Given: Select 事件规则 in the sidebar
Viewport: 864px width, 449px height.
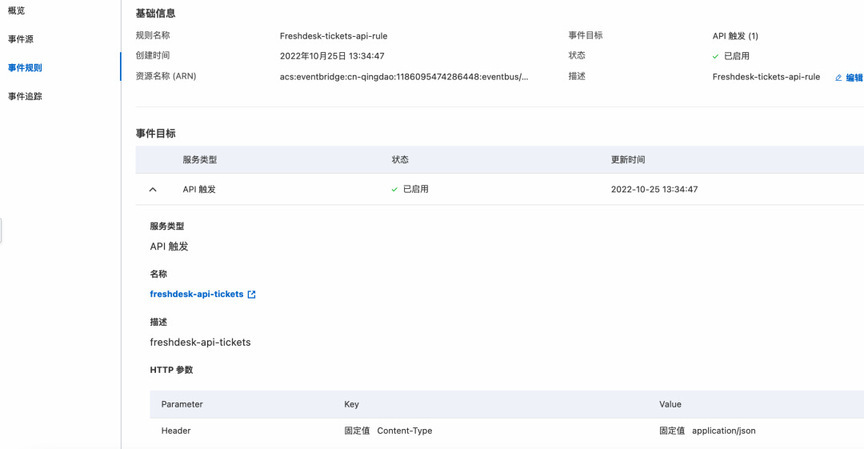Looking at the screenshot, I should [25, 68].
